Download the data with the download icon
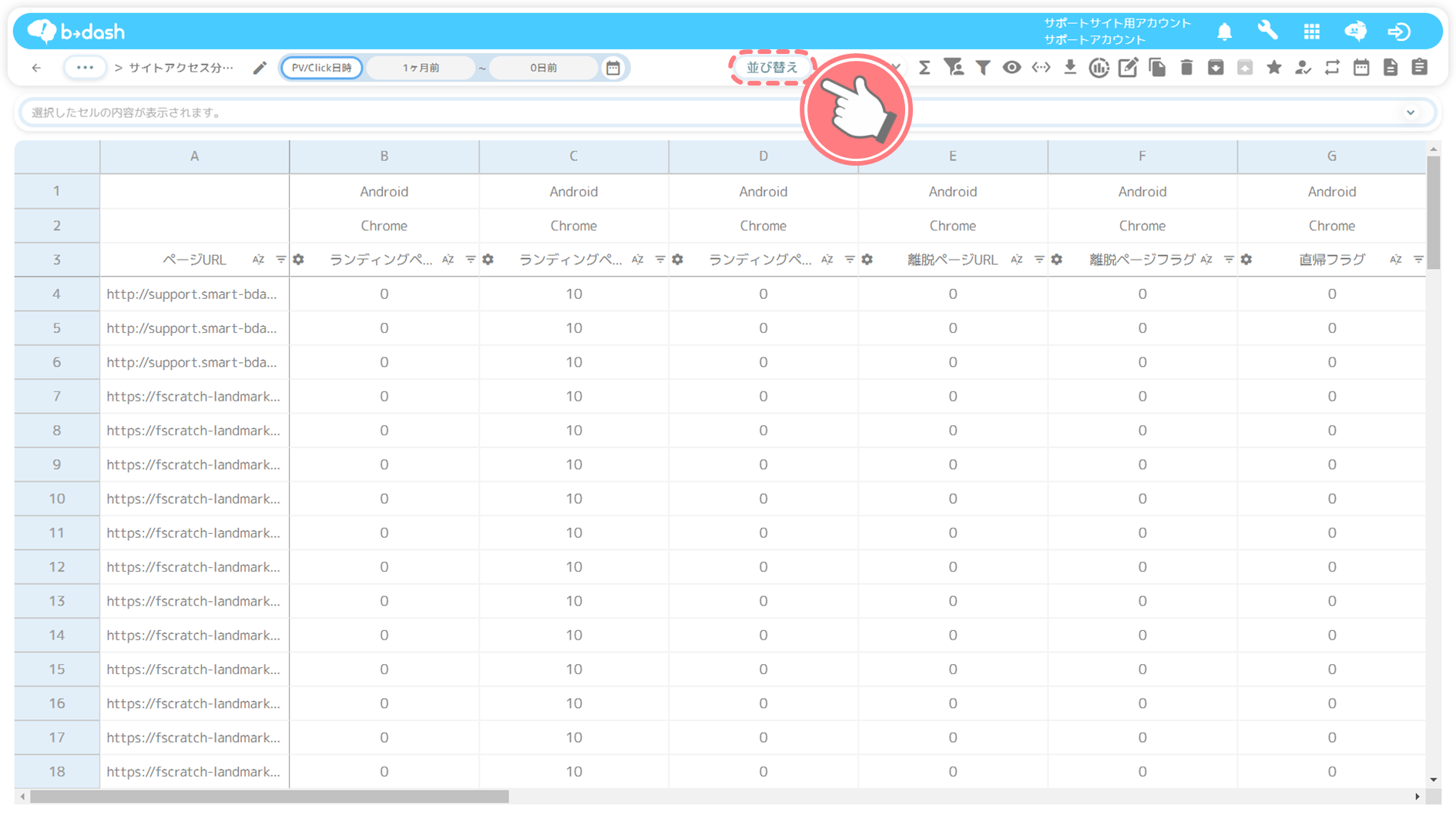The image size is (1456, 819). point(1070,68)
